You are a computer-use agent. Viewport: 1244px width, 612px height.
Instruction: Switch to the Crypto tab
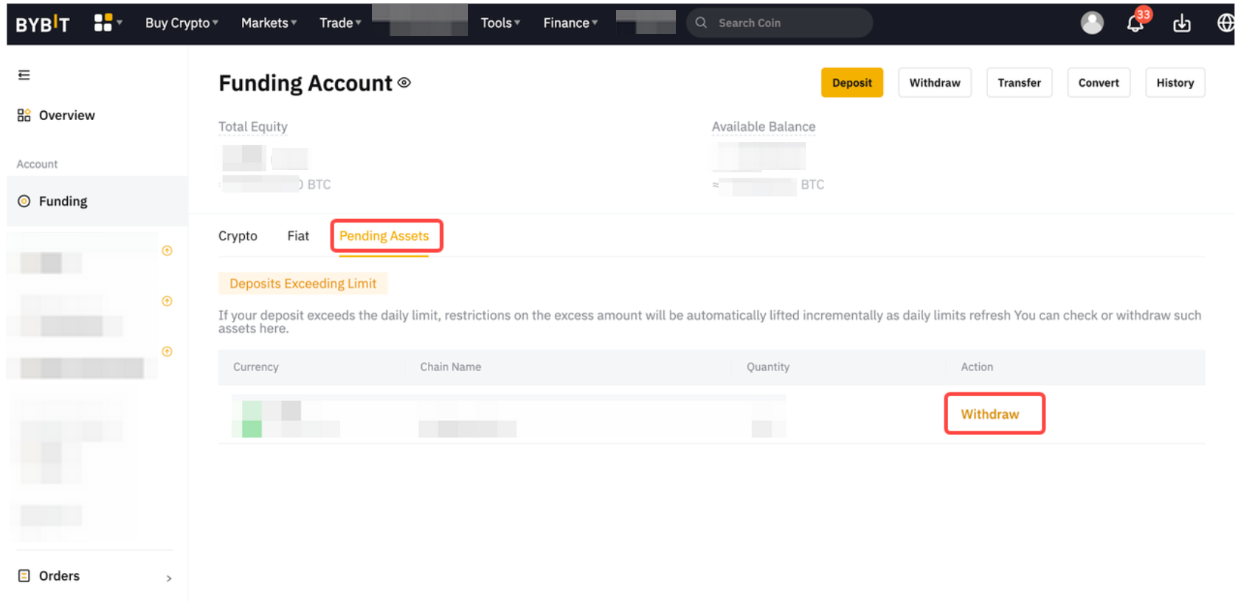238,236
